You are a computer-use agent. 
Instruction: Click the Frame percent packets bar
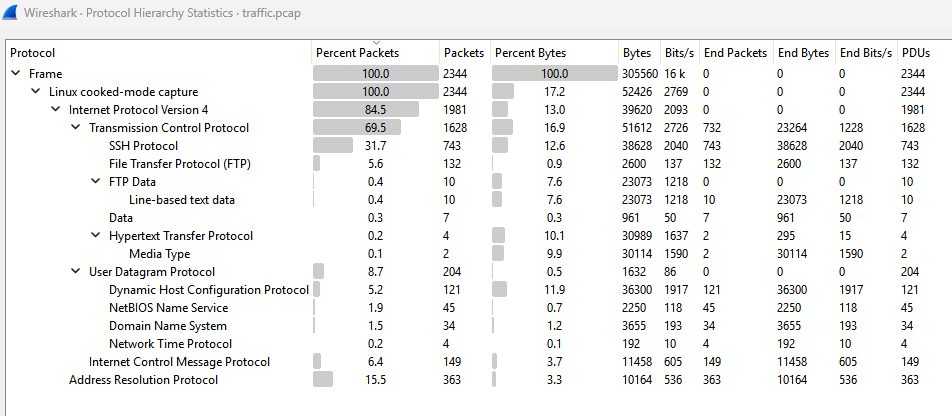click(376, 74)
